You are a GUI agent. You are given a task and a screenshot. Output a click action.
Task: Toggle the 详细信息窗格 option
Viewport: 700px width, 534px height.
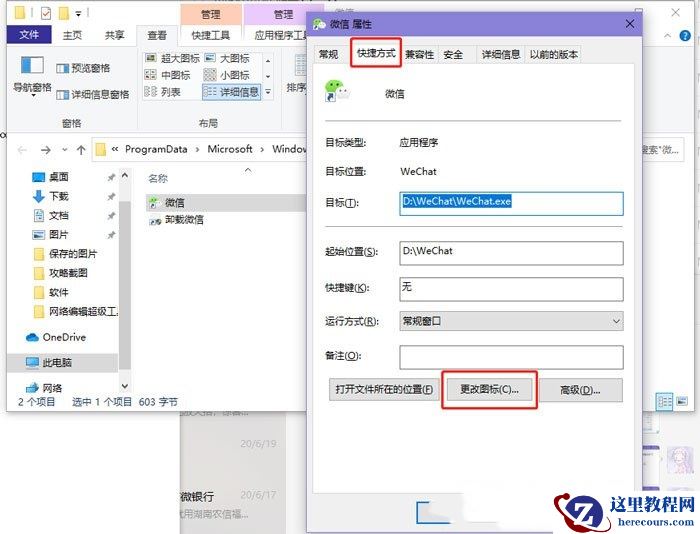[x=93, y=94]
